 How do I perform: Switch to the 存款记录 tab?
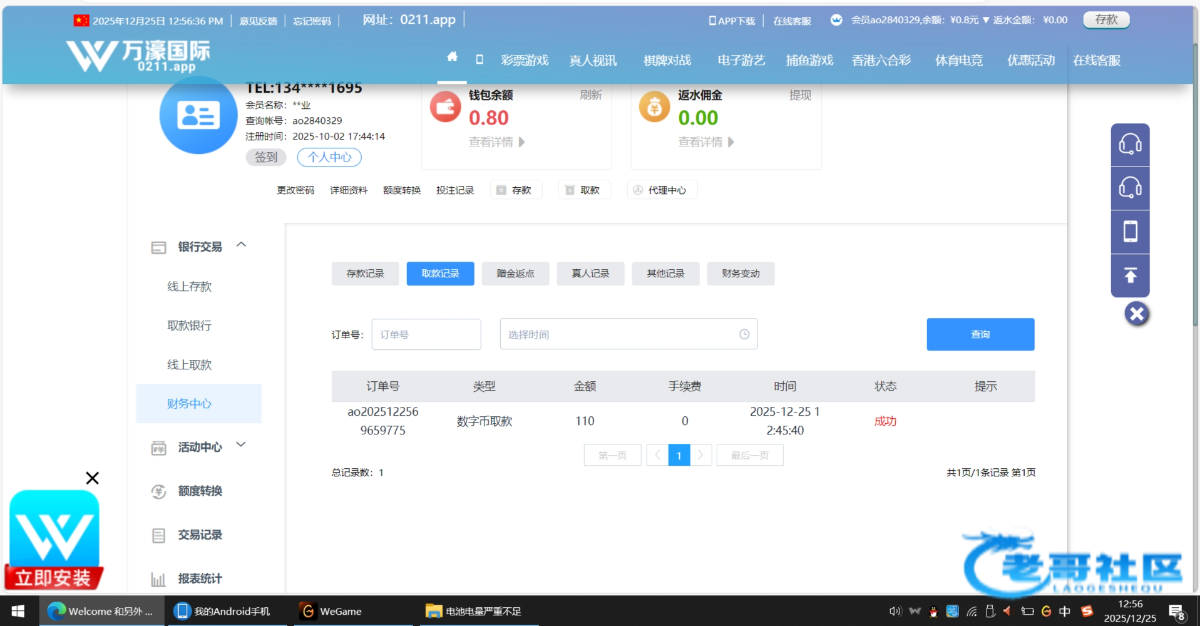click(365, 274)
